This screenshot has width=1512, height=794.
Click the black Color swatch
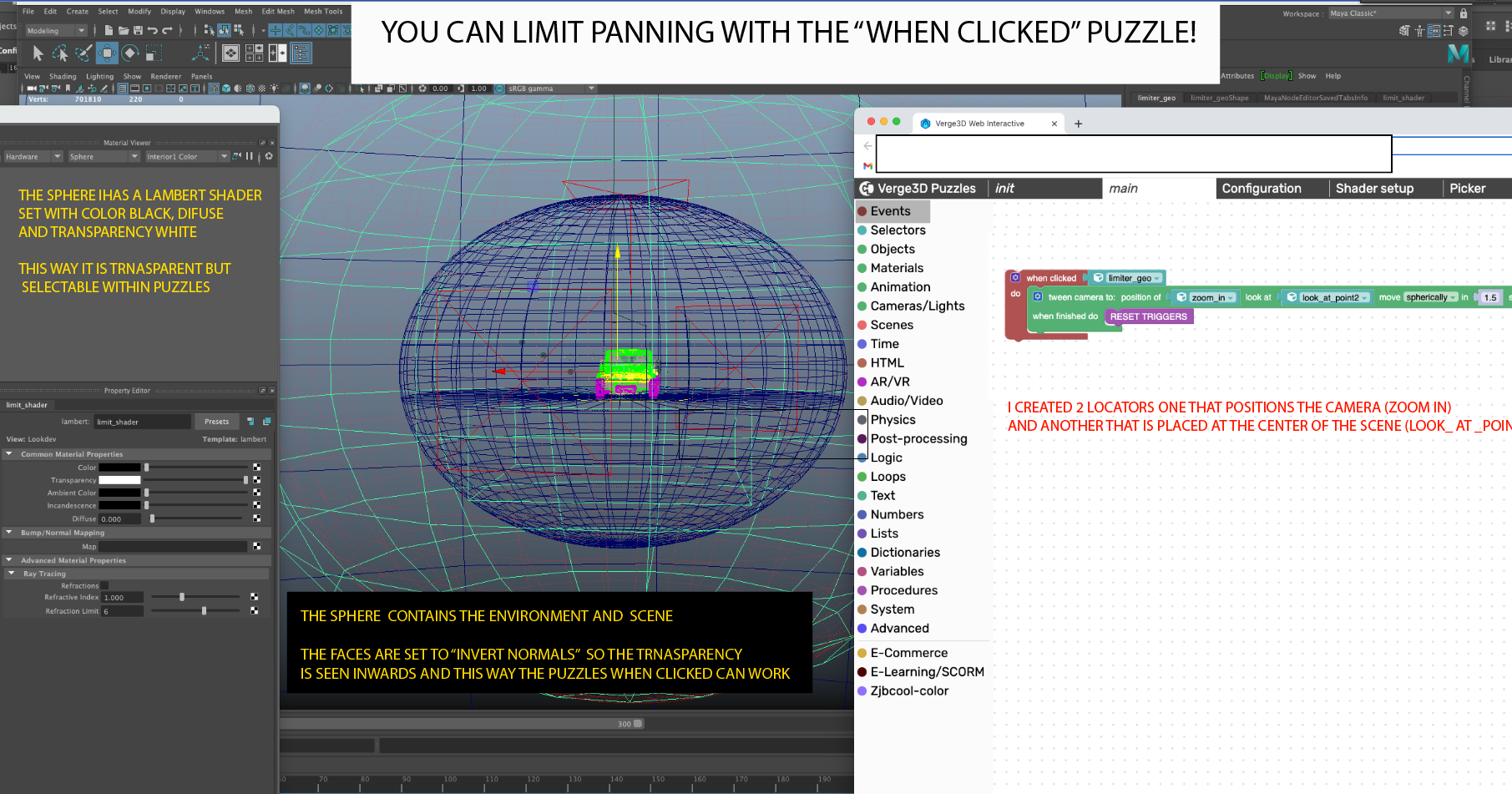point(120,468)
